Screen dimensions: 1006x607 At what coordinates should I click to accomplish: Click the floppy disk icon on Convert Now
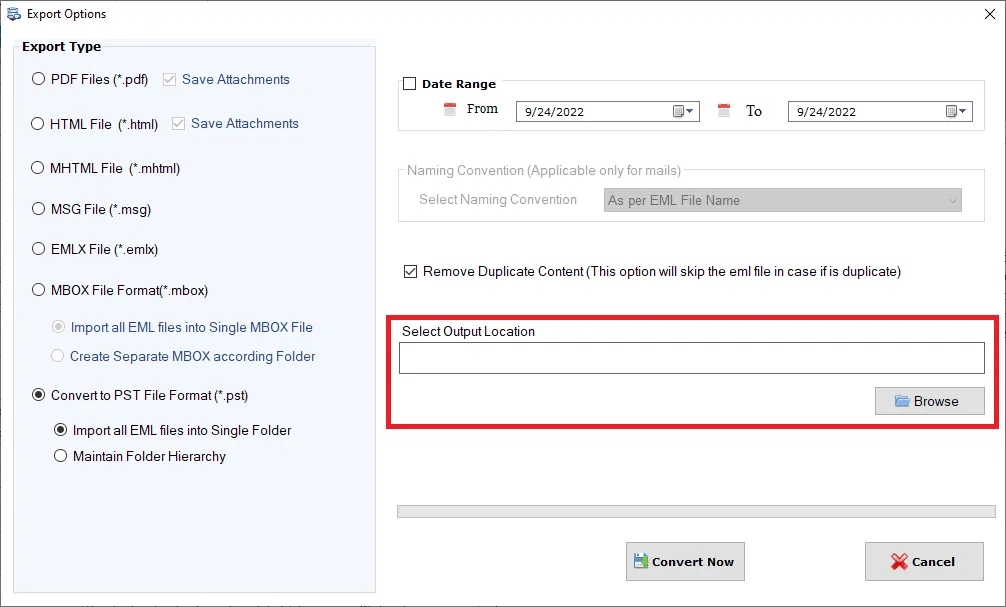click(x=641, y=561)
